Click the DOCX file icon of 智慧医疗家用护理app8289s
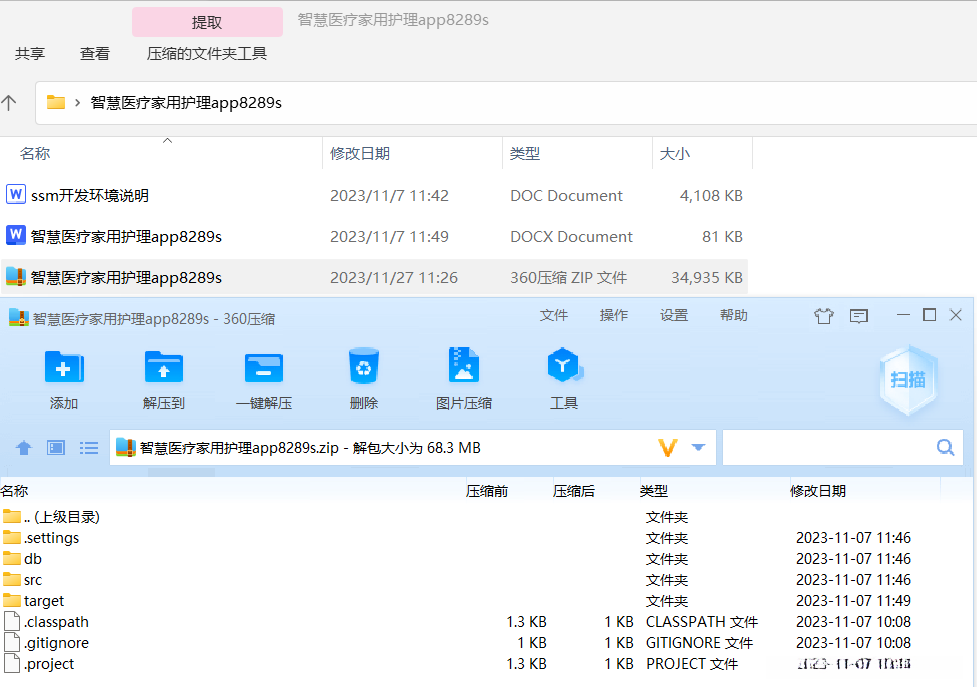 click(x=16, y=235)
